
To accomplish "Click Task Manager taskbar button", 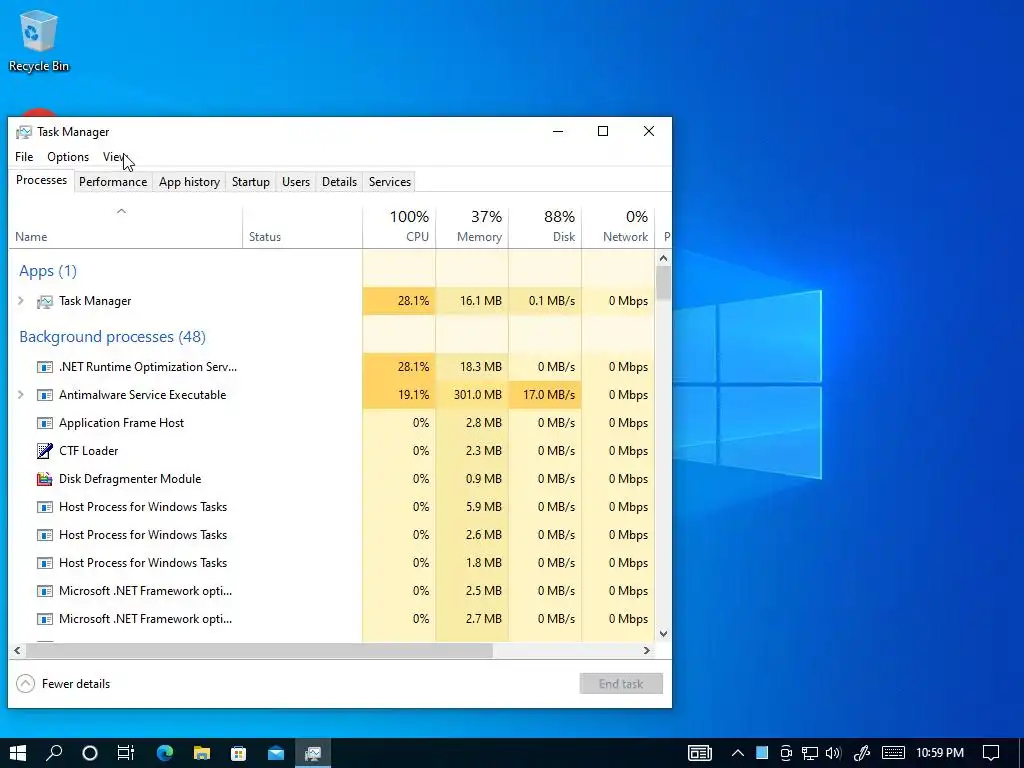I will click(313, 753).
